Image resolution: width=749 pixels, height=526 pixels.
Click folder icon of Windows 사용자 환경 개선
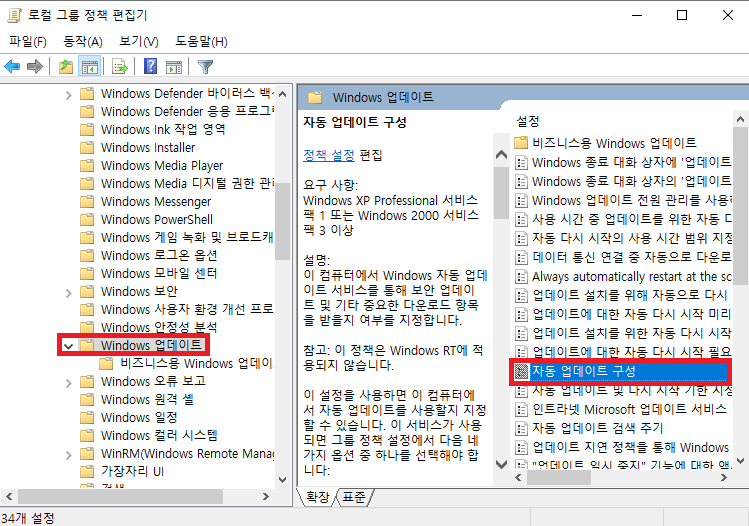[87, 310]
